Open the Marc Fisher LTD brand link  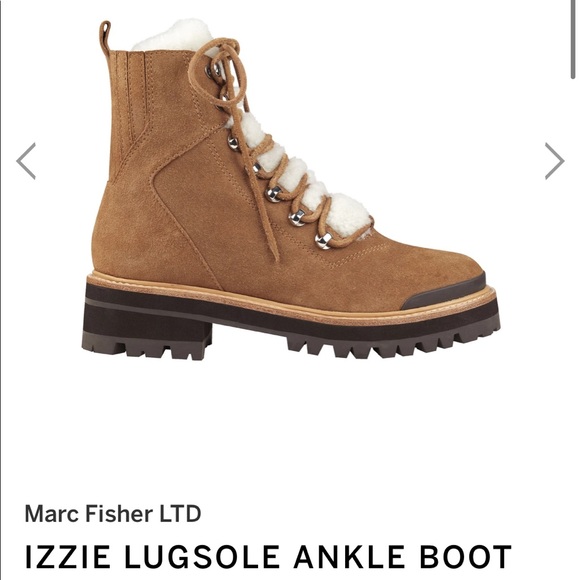click(x=113, y=513)
